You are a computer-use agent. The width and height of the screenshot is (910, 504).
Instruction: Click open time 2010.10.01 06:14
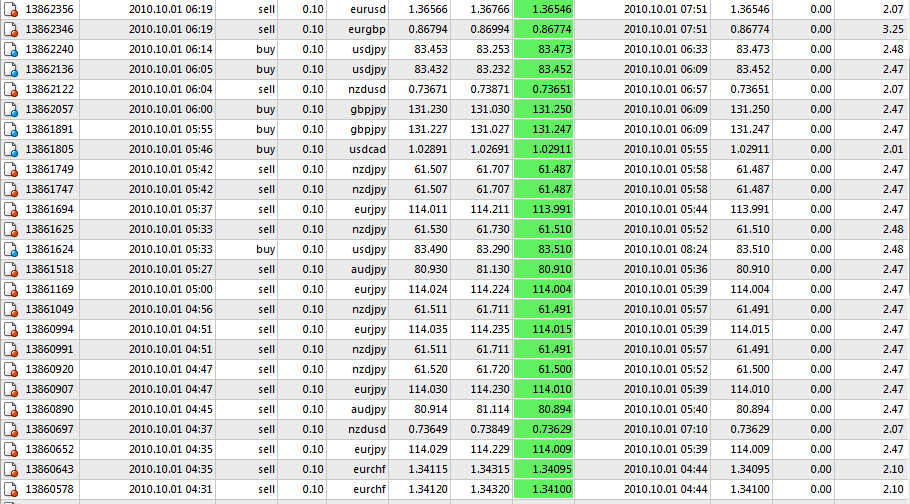point(171,49)
